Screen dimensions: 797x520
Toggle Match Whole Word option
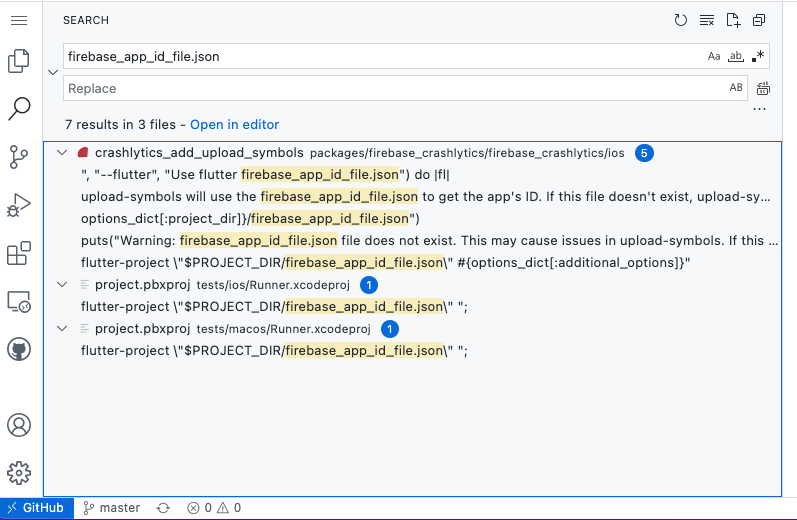tap(735, 56)
